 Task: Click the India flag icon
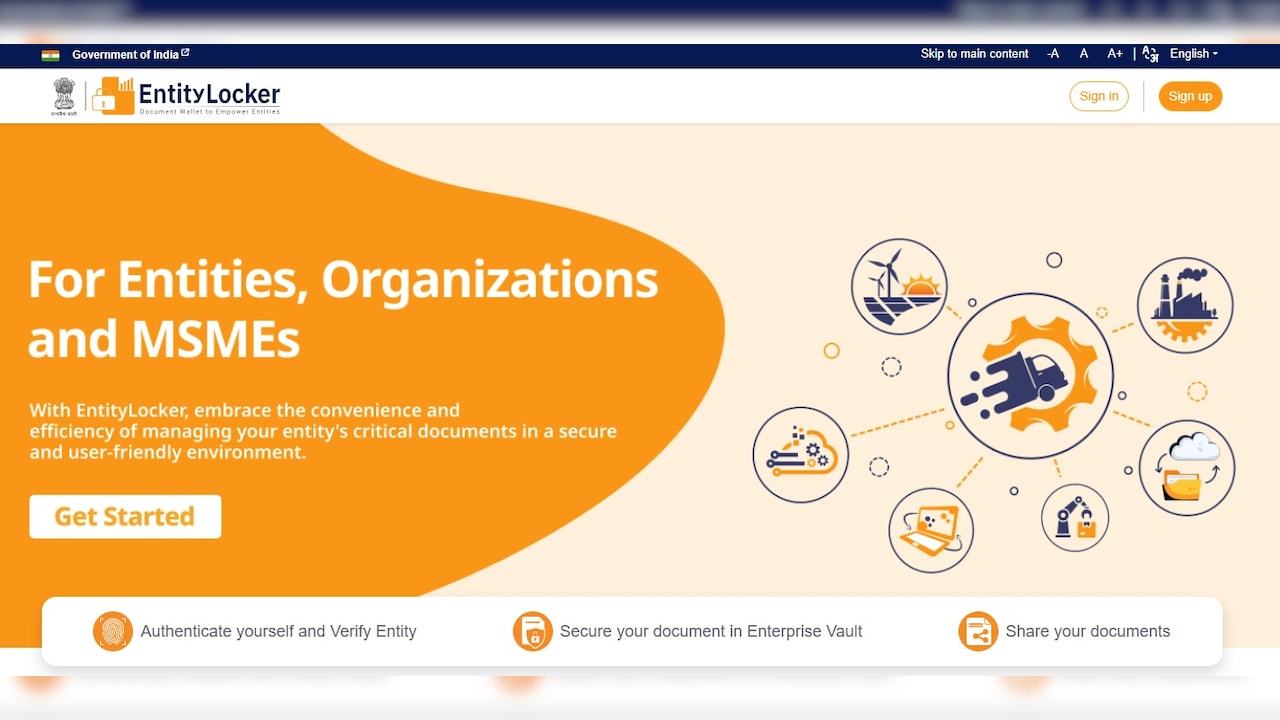tap(50, 55)
